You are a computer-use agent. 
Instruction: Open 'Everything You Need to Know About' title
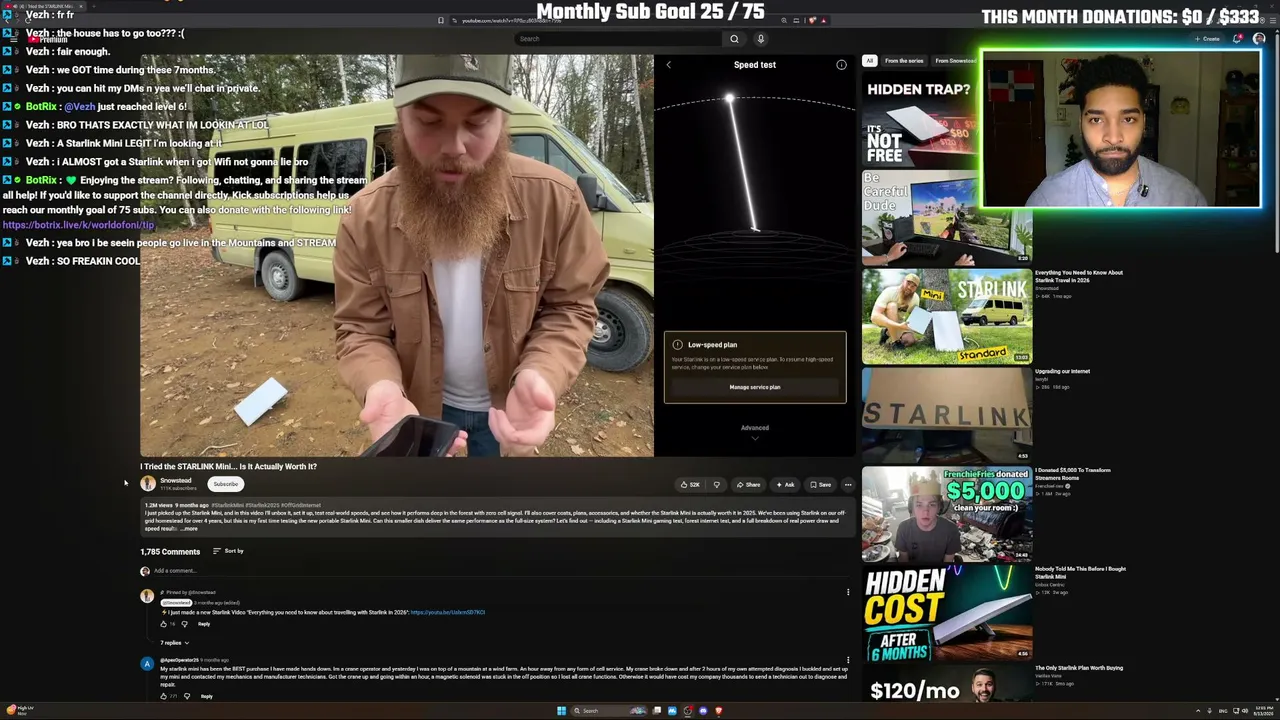[1079, 276]
